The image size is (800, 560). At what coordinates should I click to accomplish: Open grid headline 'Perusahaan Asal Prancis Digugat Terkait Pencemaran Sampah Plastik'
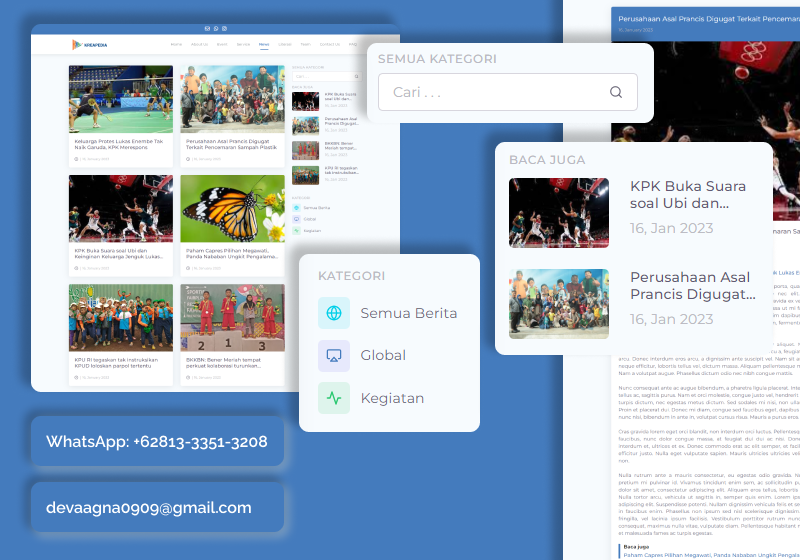coord(231,144)
